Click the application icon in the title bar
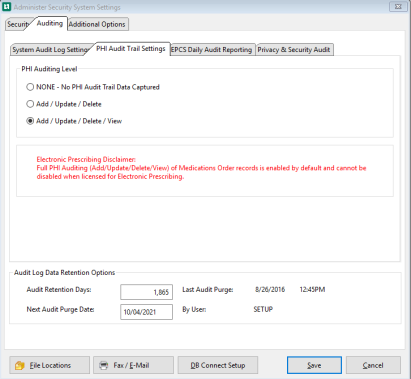The width and height of the screenshot is (411, 379). [6, 7]
